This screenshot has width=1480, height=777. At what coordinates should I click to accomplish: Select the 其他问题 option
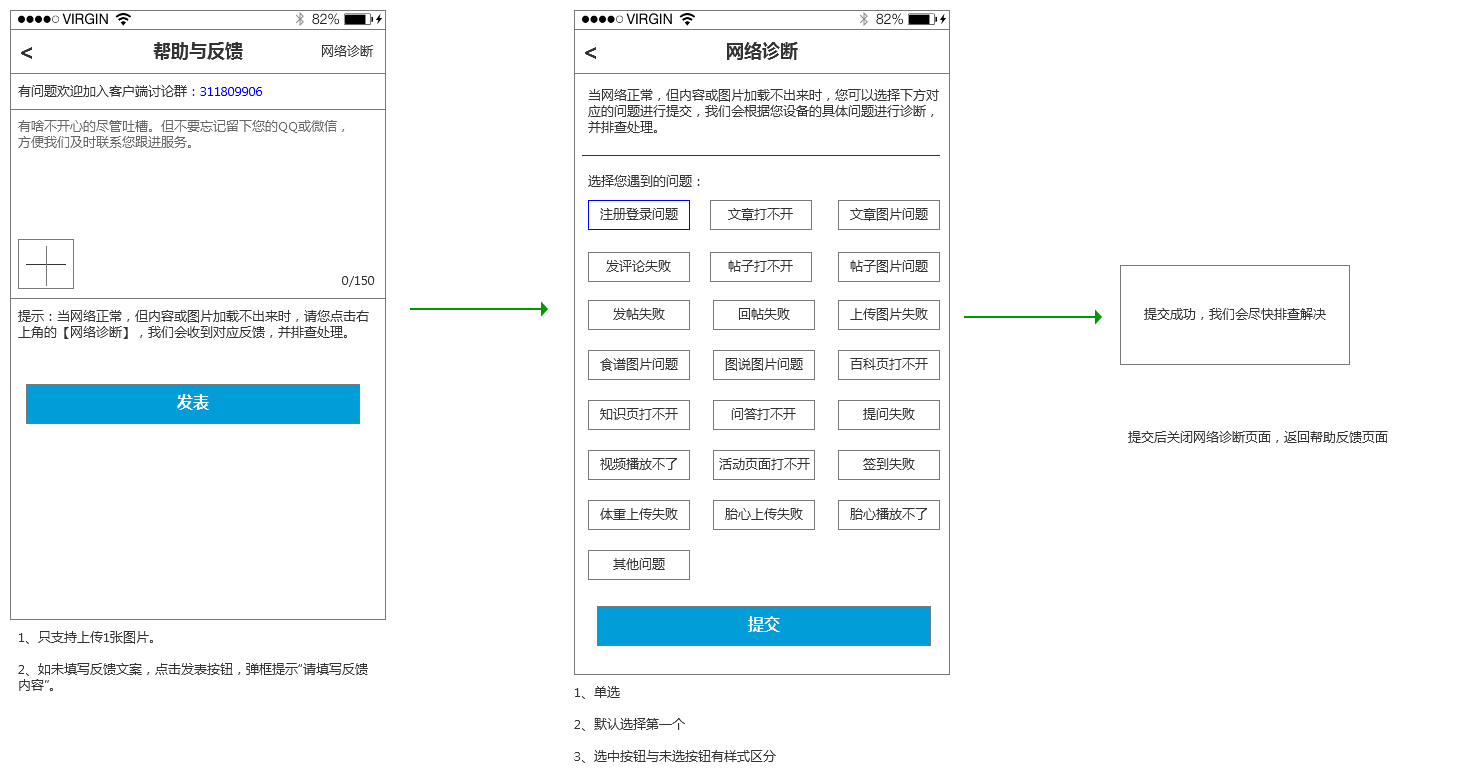(x=638, y=565)
